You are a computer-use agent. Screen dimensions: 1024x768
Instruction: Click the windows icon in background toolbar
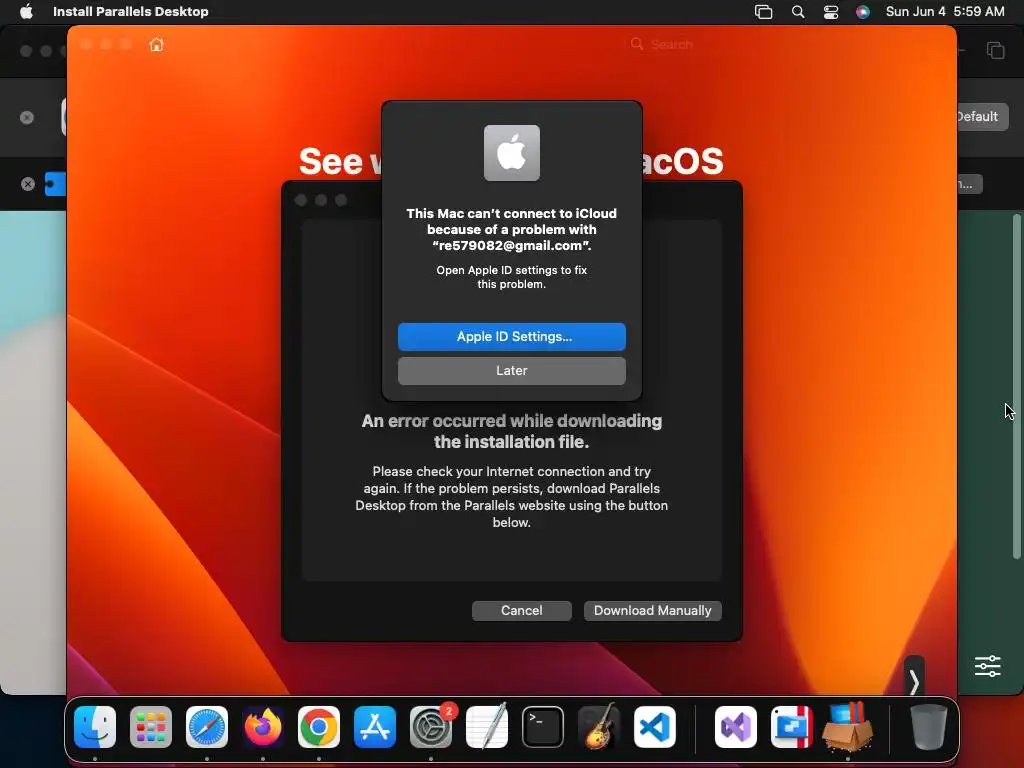click(x=995, y=50)
